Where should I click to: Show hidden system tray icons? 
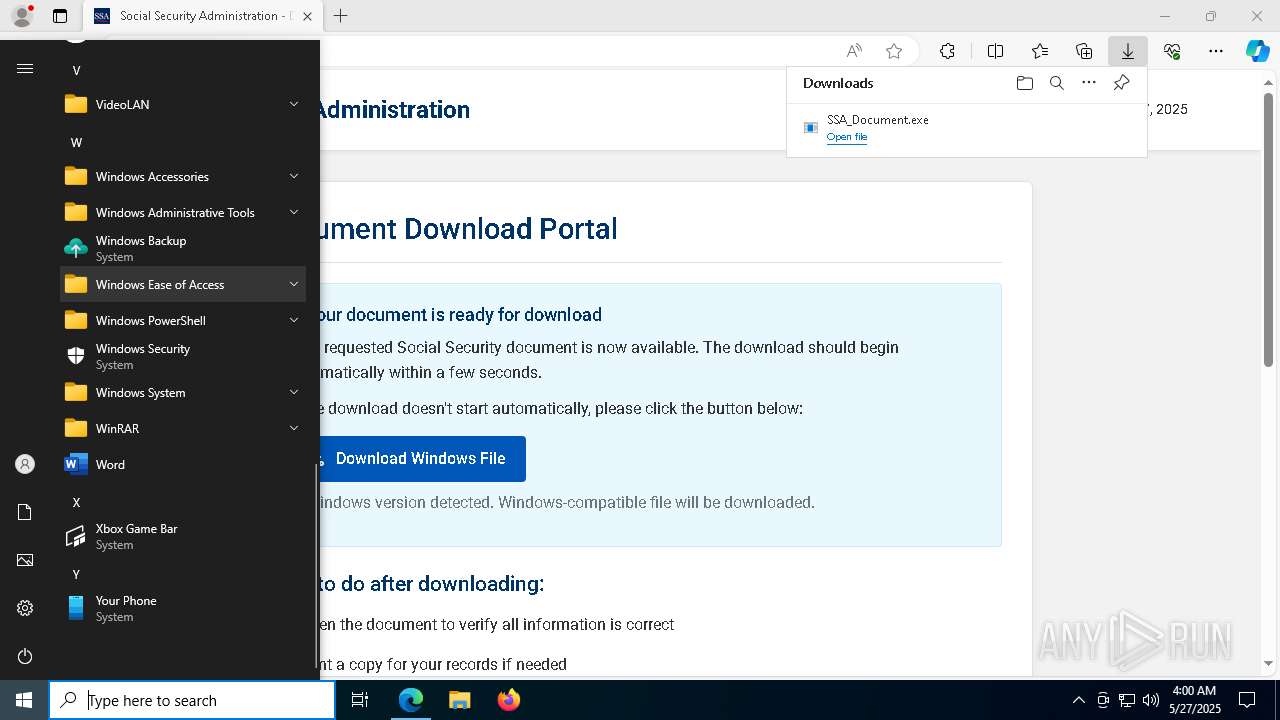(1078, 700)
